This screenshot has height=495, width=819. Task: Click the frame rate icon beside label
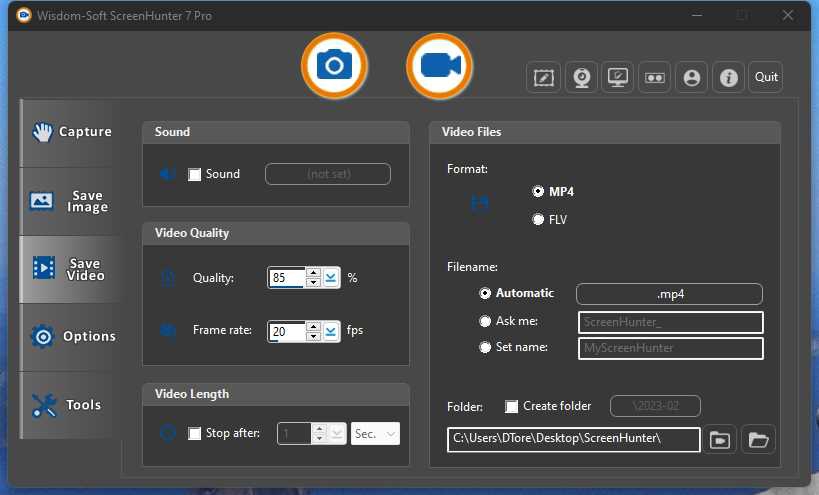tap(168, 331)
